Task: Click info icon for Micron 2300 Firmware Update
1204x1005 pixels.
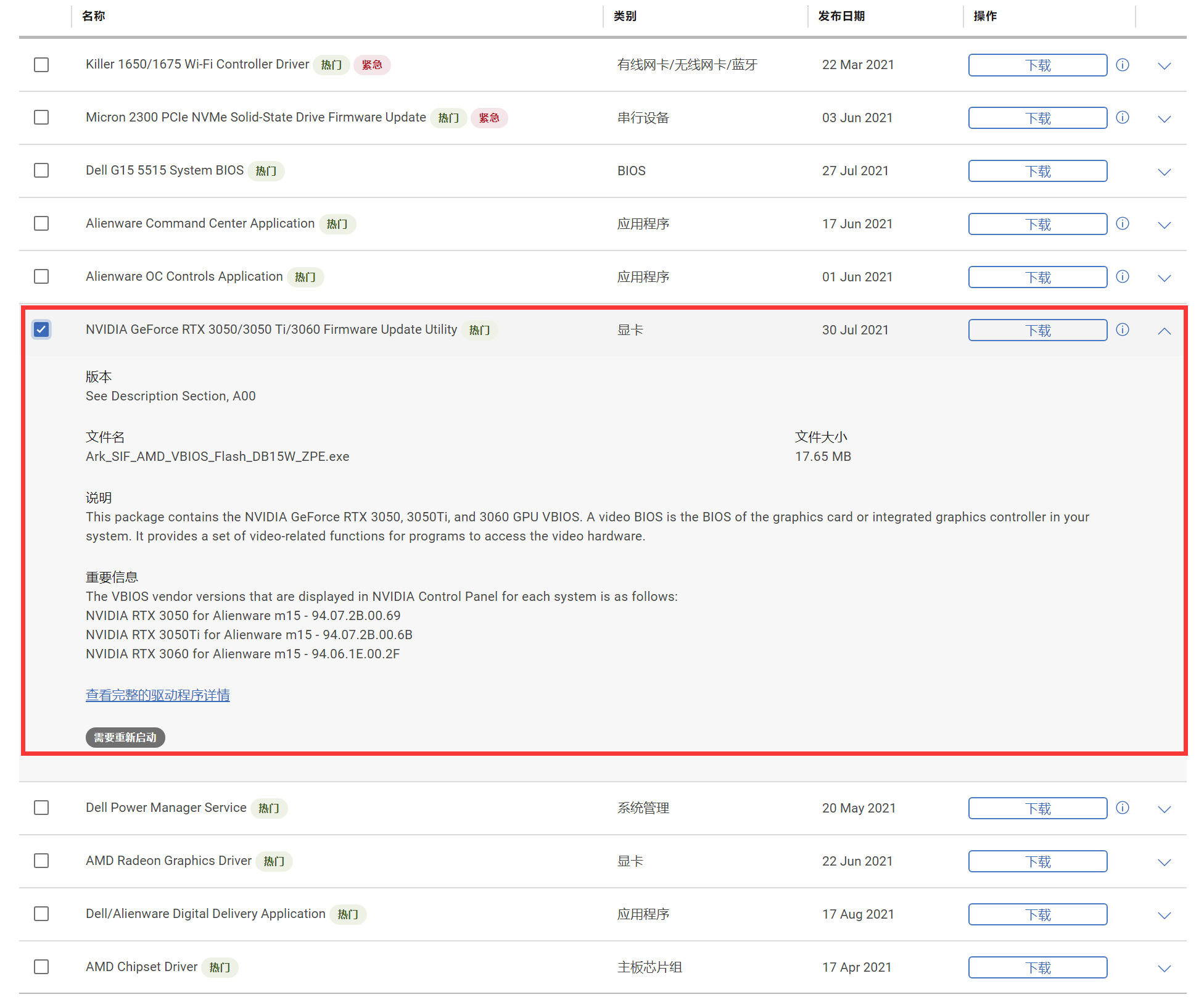Action: 1122,117
